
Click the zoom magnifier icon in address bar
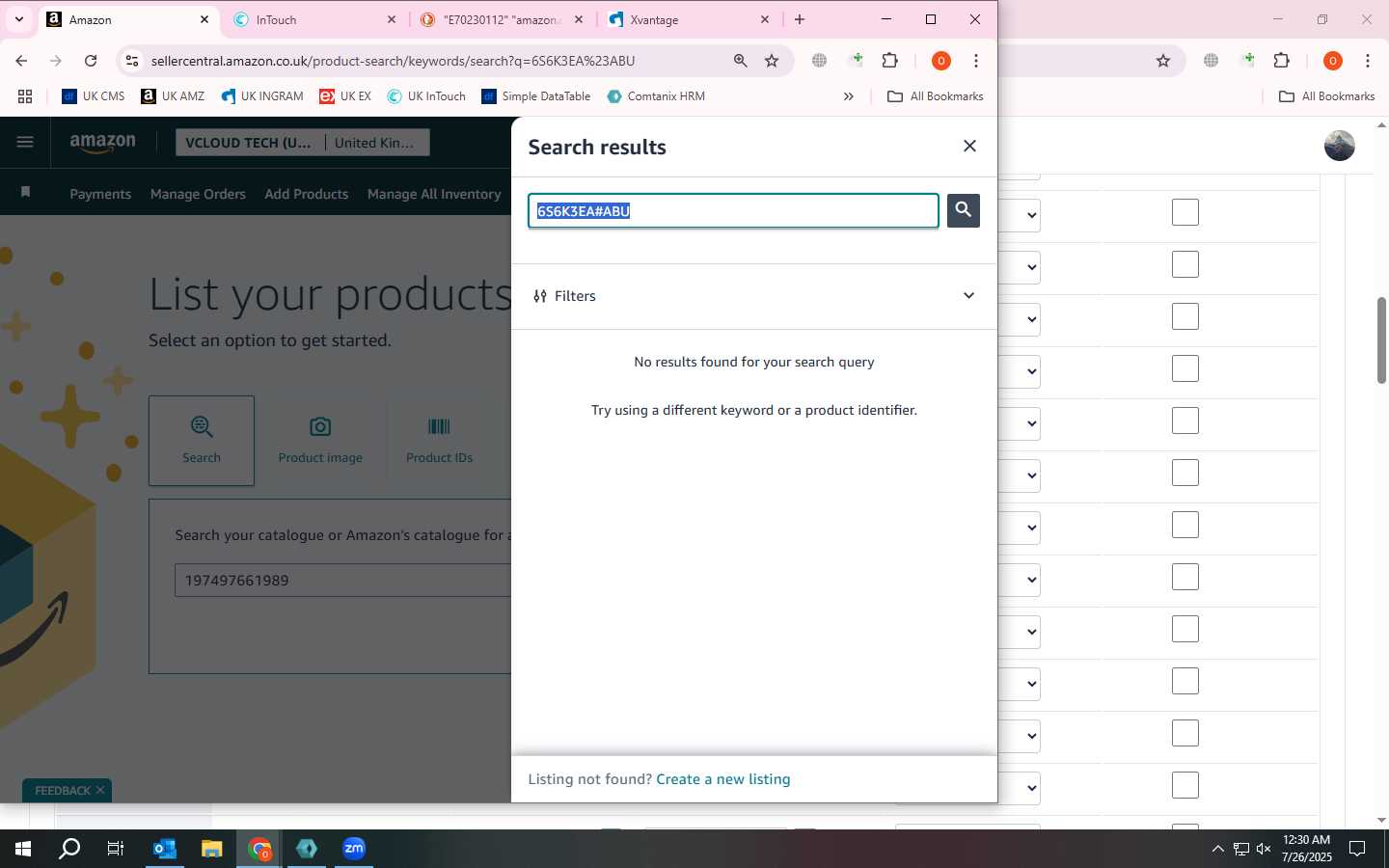(740, 61)
